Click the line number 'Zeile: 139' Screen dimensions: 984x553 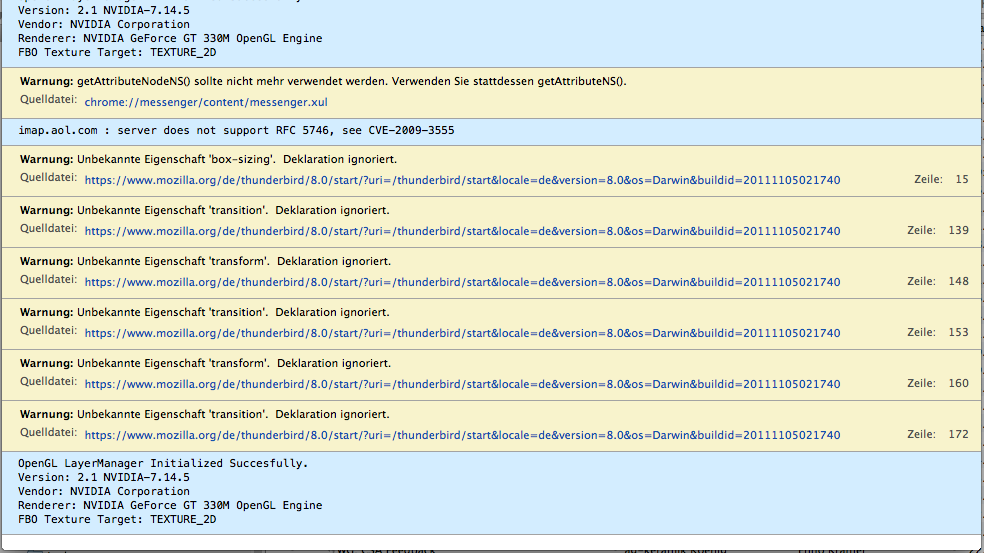(938, 230)
